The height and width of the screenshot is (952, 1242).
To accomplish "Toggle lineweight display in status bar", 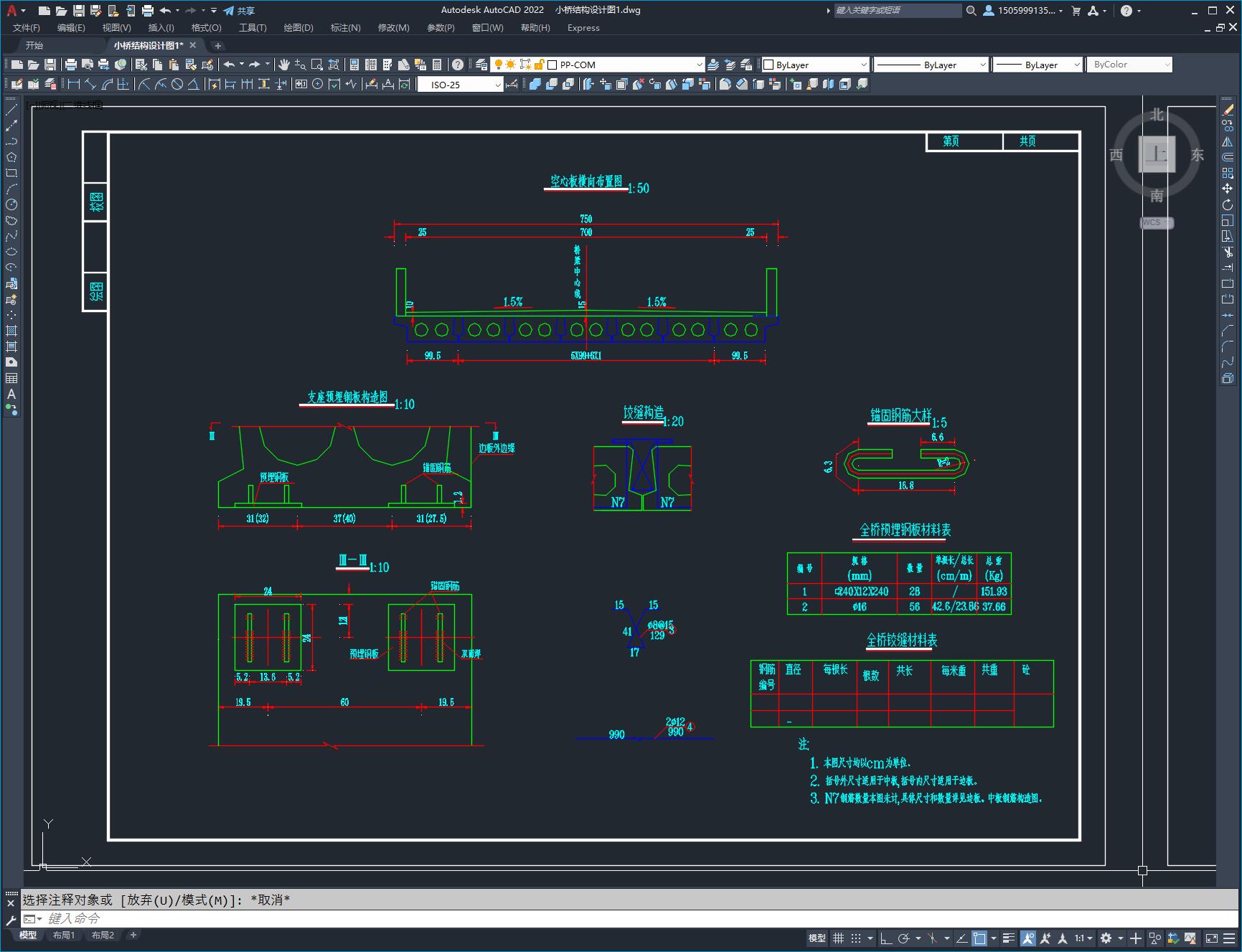I will tap(1009, 938).
